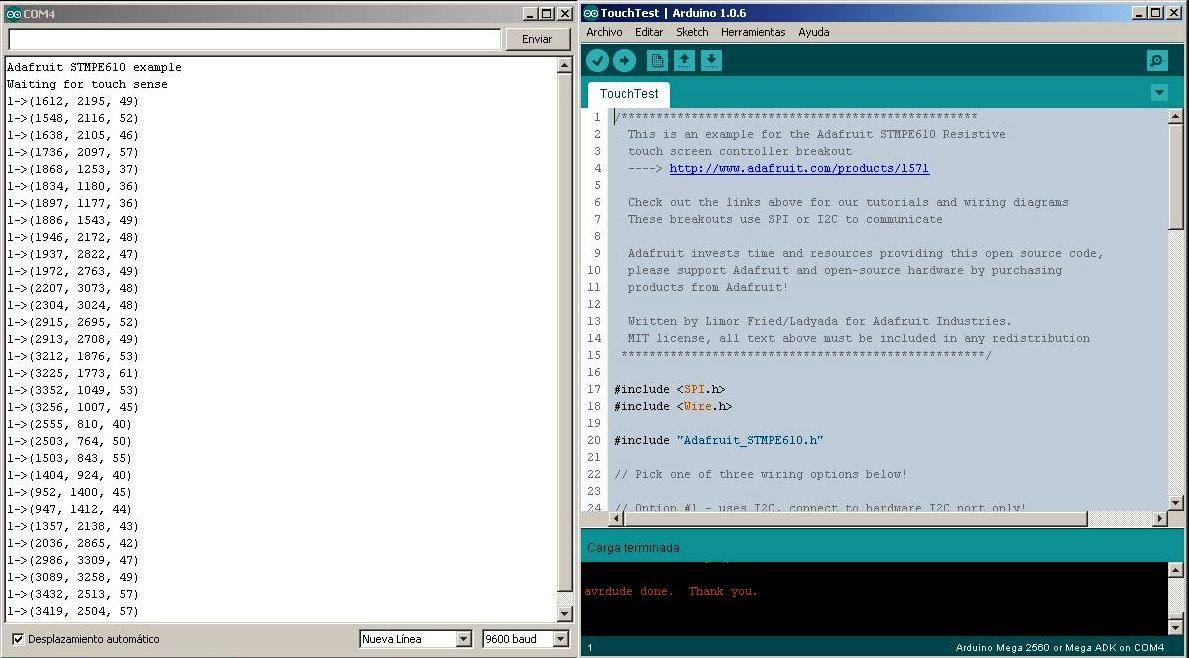Click serial line '1->(1612, 2195, 49)'
1189x658 pixels.
pyautogui.click(x=73, y=101)
